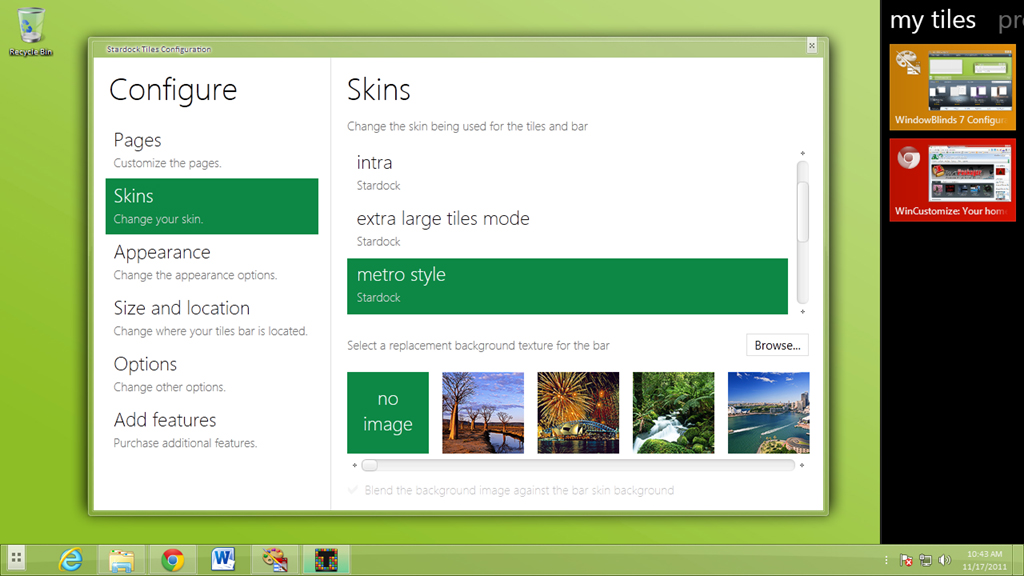This screenshot has width=1024, height=576.
Task: Choose the baobab trees background texture
Action: pos(483,413)
